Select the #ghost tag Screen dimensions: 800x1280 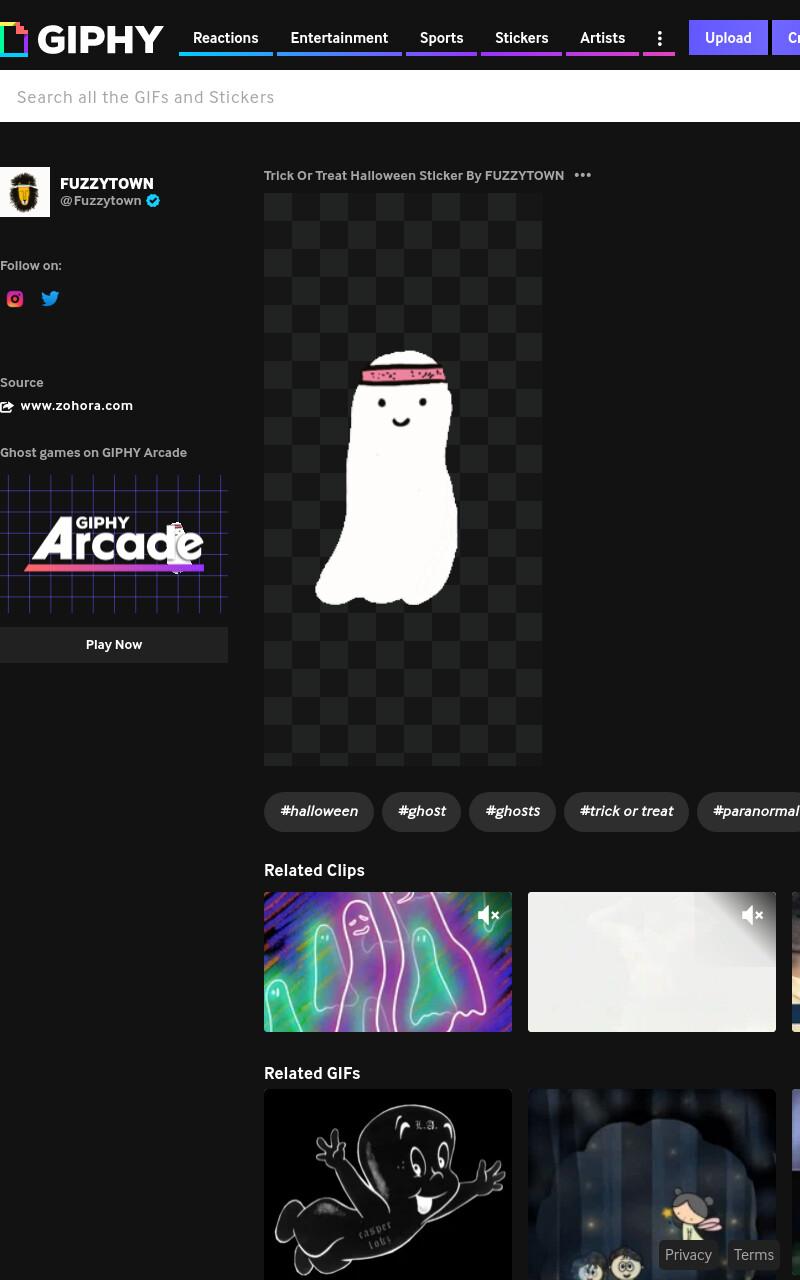click(x=422, y=811)
